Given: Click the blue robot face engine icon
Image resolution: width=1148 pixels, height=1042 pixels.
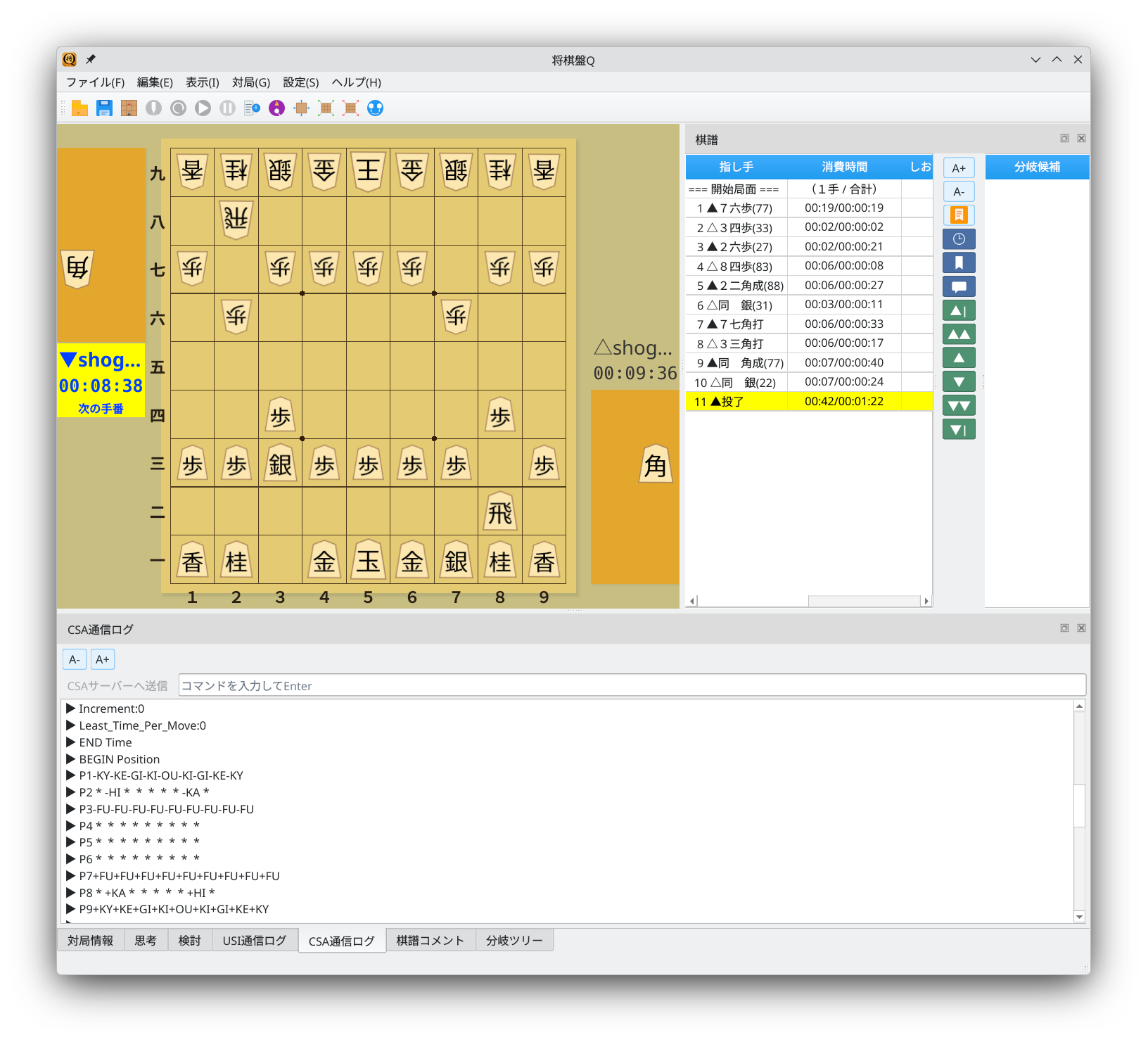Looking at the screenshot, I should [376, 108].
